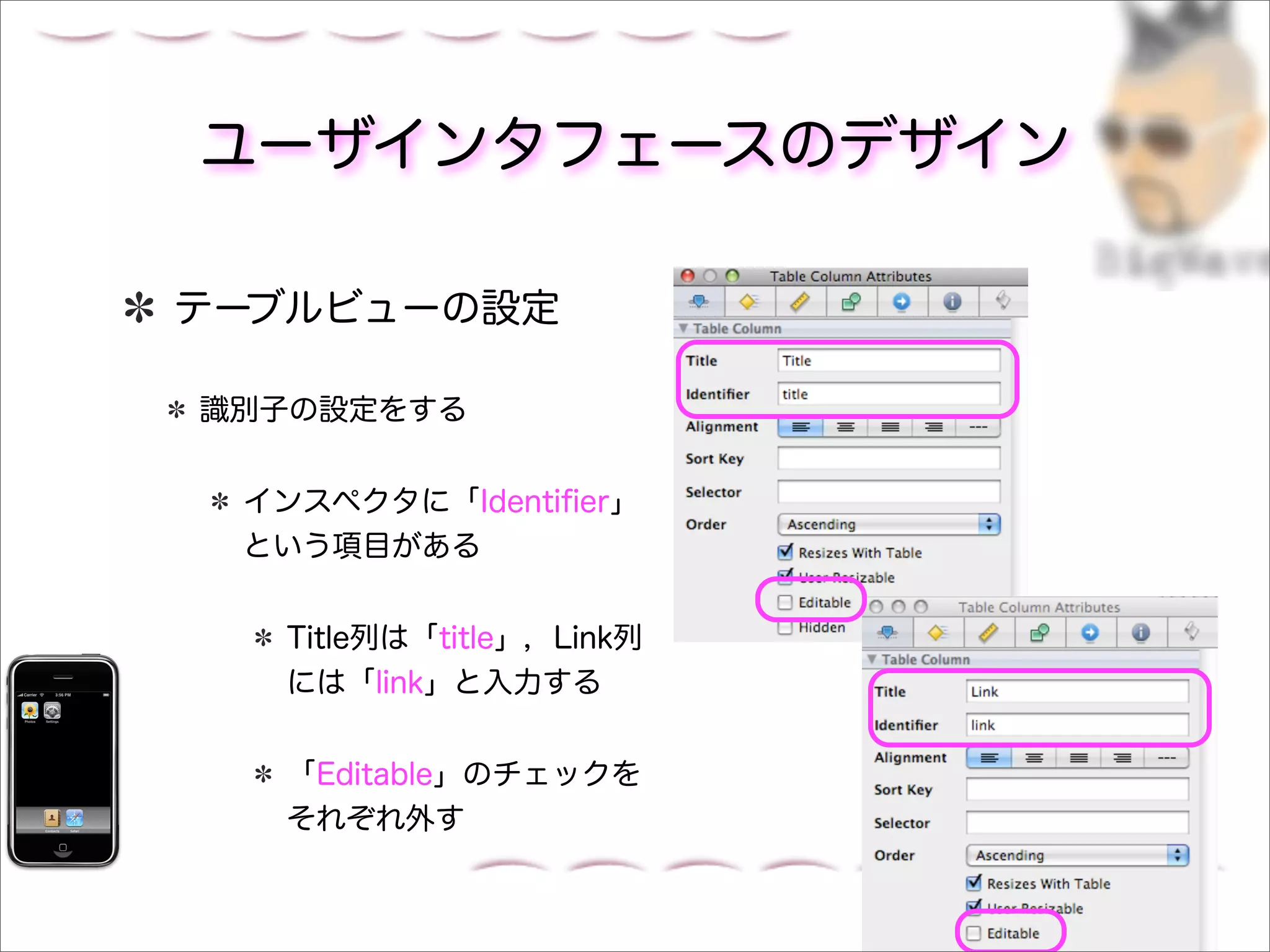Select natural alignment dashes in lower window
The image size is (1270, 952).
(x=1166, y=758)
